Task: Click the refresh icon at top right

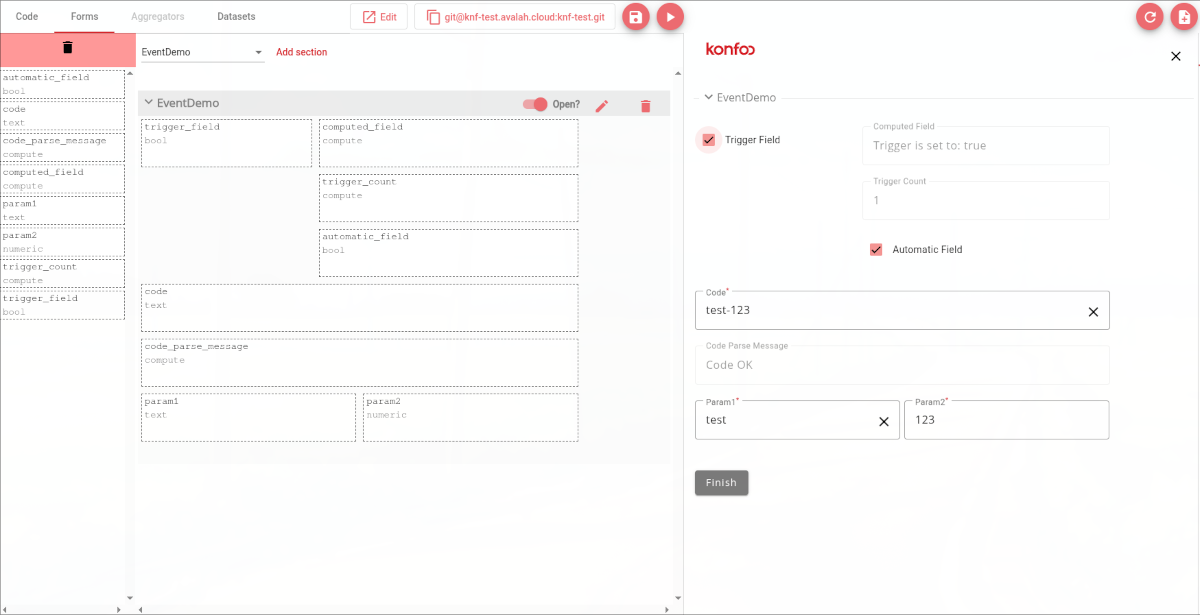Action: [1151, 17]
